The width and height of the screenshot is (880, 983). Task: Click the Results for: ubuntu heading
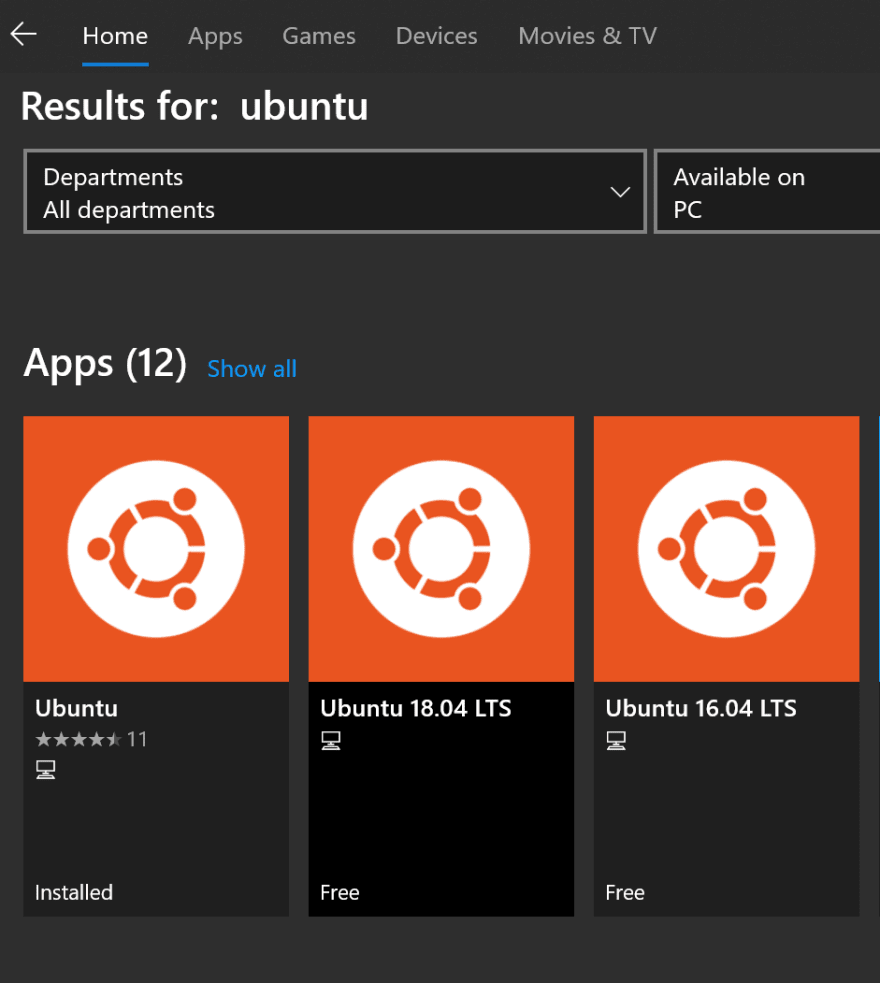point(195,106)
